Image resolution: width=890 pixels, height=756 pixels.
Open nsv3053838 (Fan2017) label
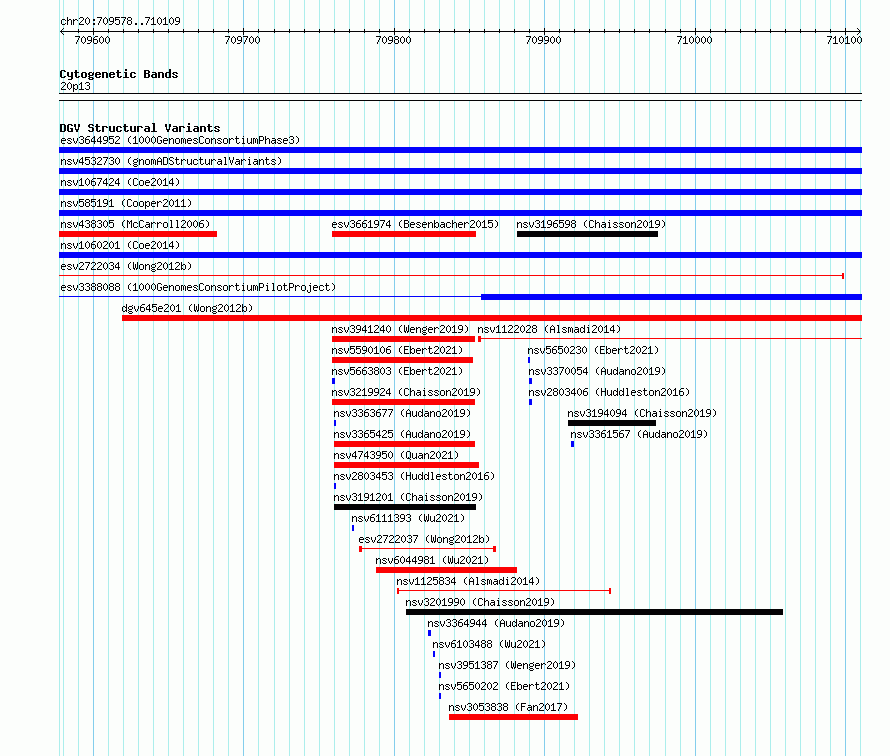coord(508,707)
